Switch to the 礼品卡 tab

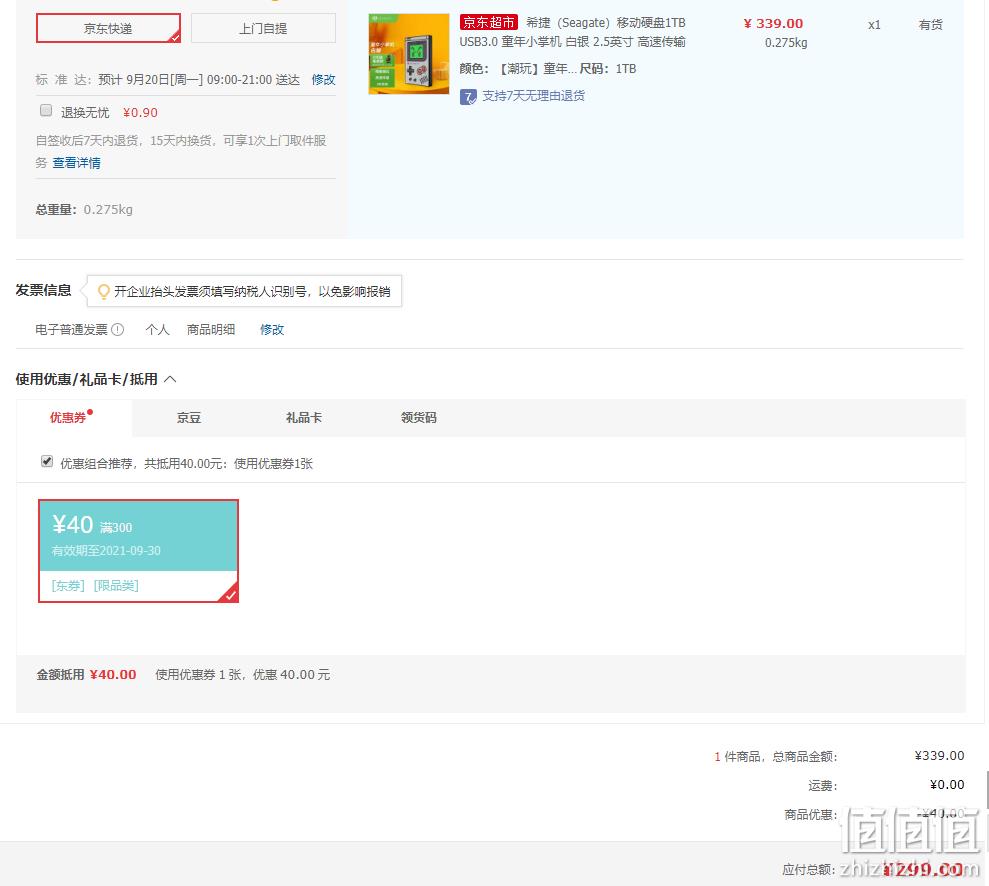(304, 417)
